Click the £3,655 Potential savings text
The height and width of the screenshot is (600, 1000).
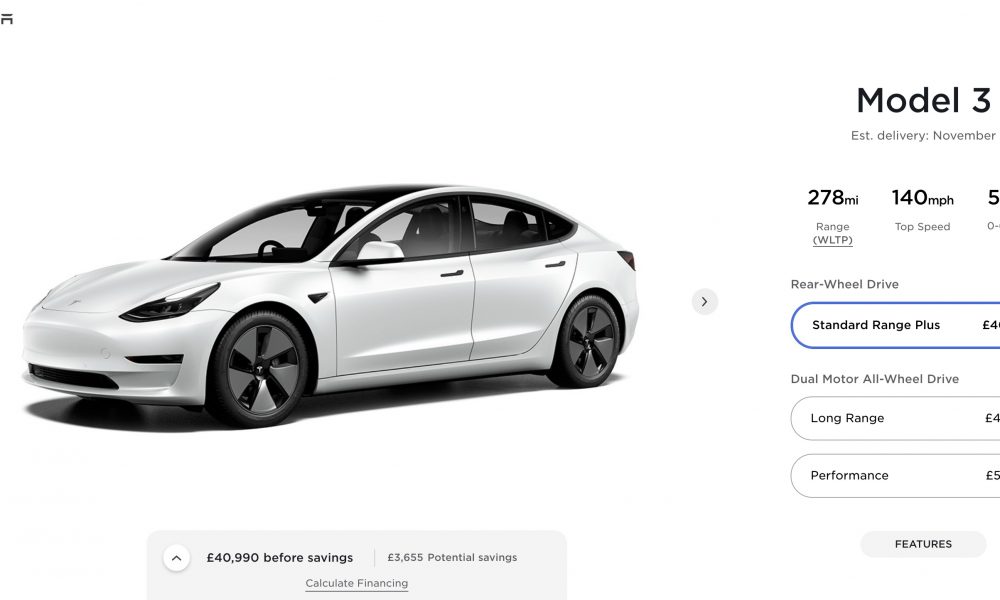click(452, 557)
